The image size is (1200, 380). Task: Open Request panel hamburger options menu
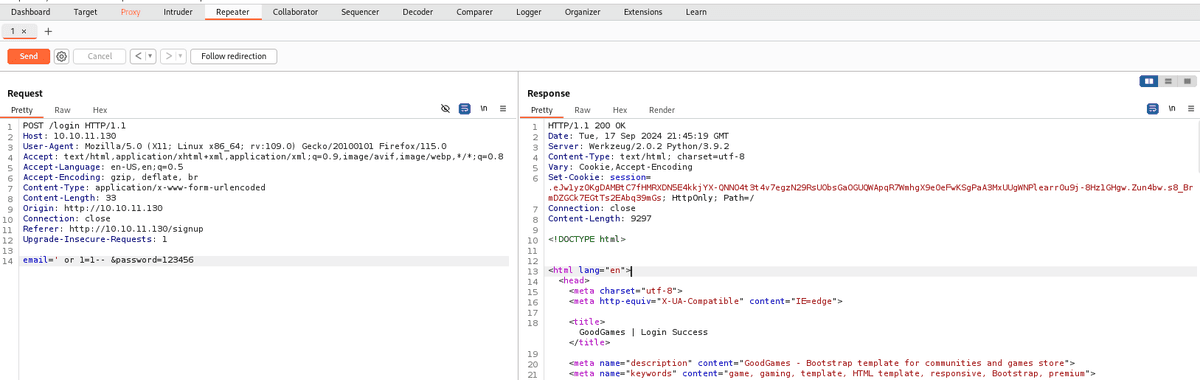[x=502, y=109]
